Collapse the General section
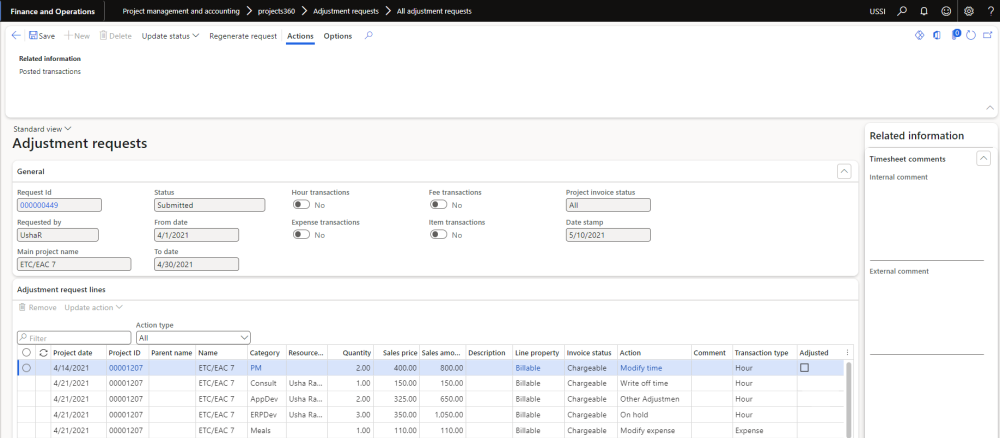 tap(844, 172)
